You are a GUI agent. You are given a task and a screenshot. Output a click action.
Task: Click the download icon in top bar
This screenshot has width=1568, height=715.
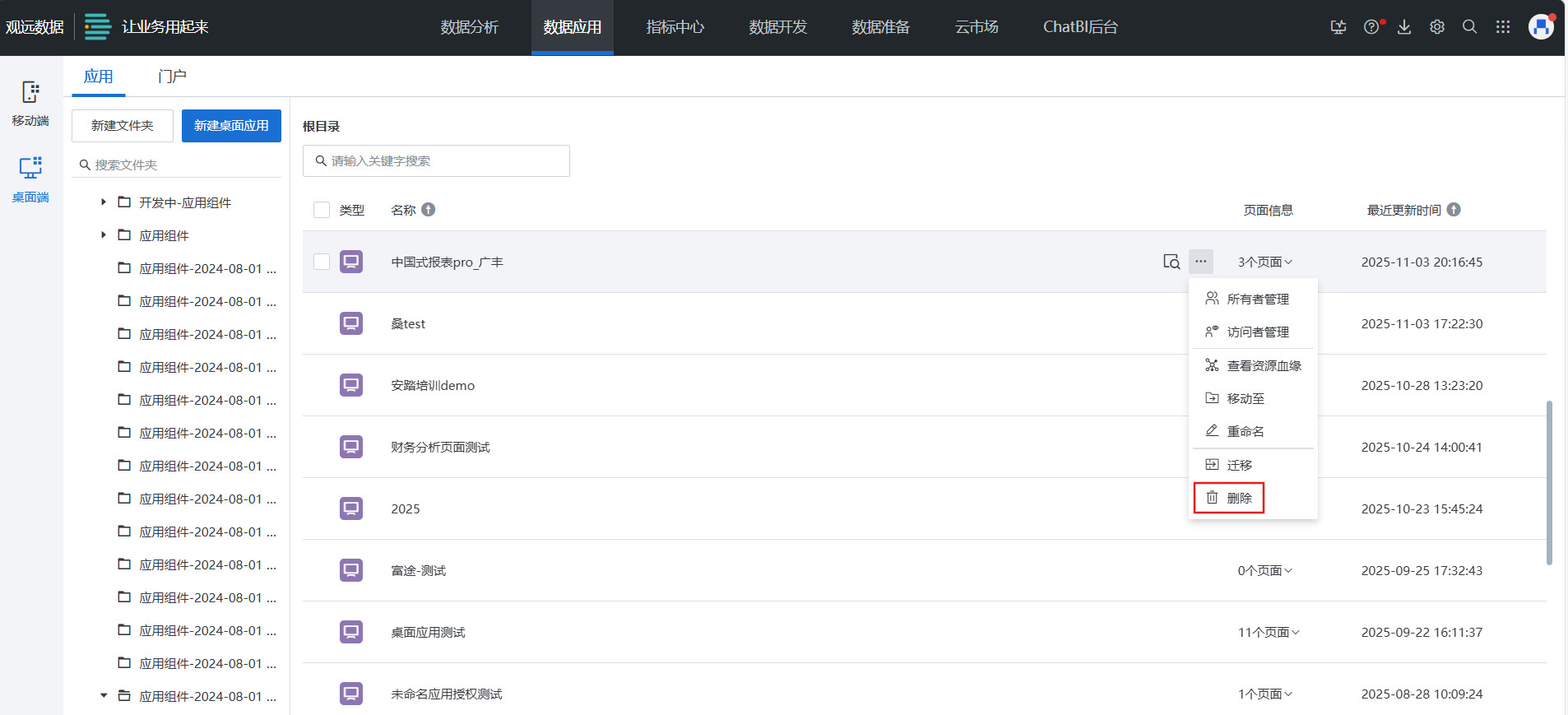pyautogui.click(x=1404, y=27)
